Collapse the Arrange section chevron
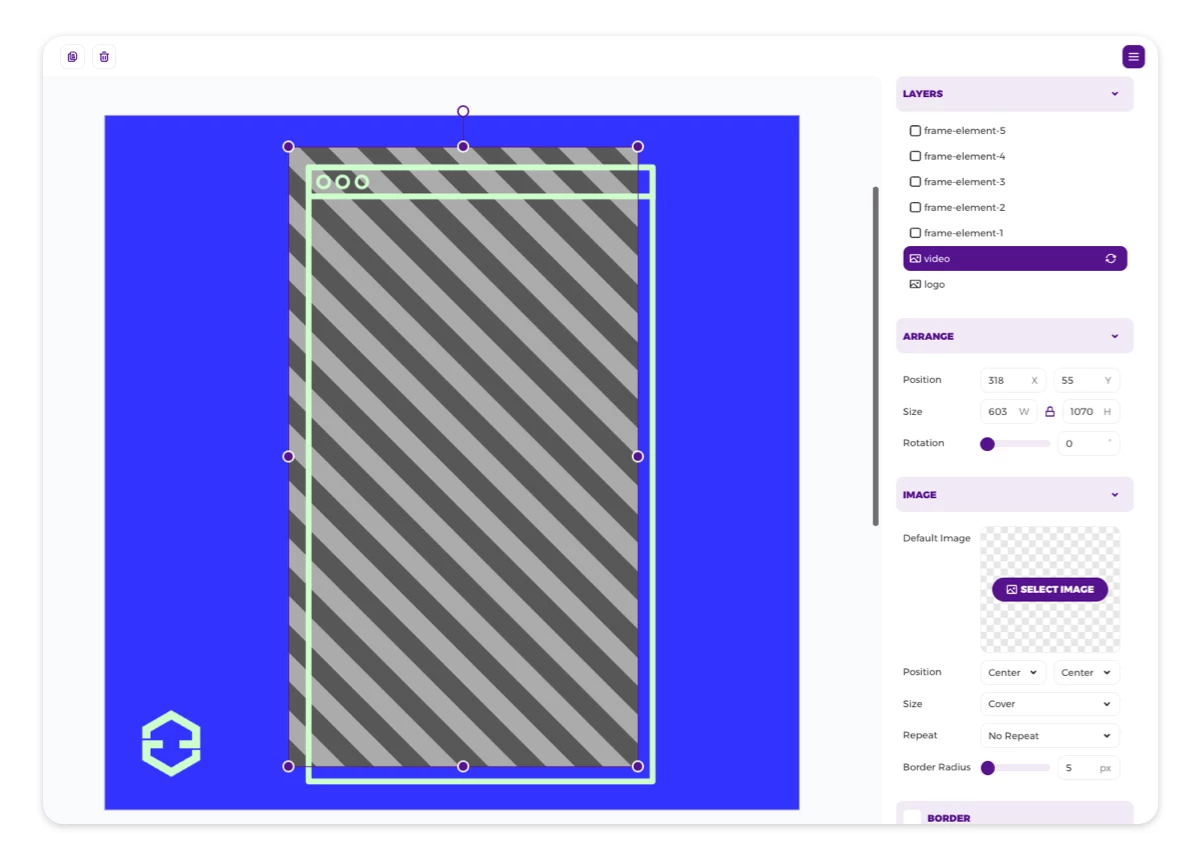Image resolution: width=1200 pixels, height=862 pixels. point(1115,336)
